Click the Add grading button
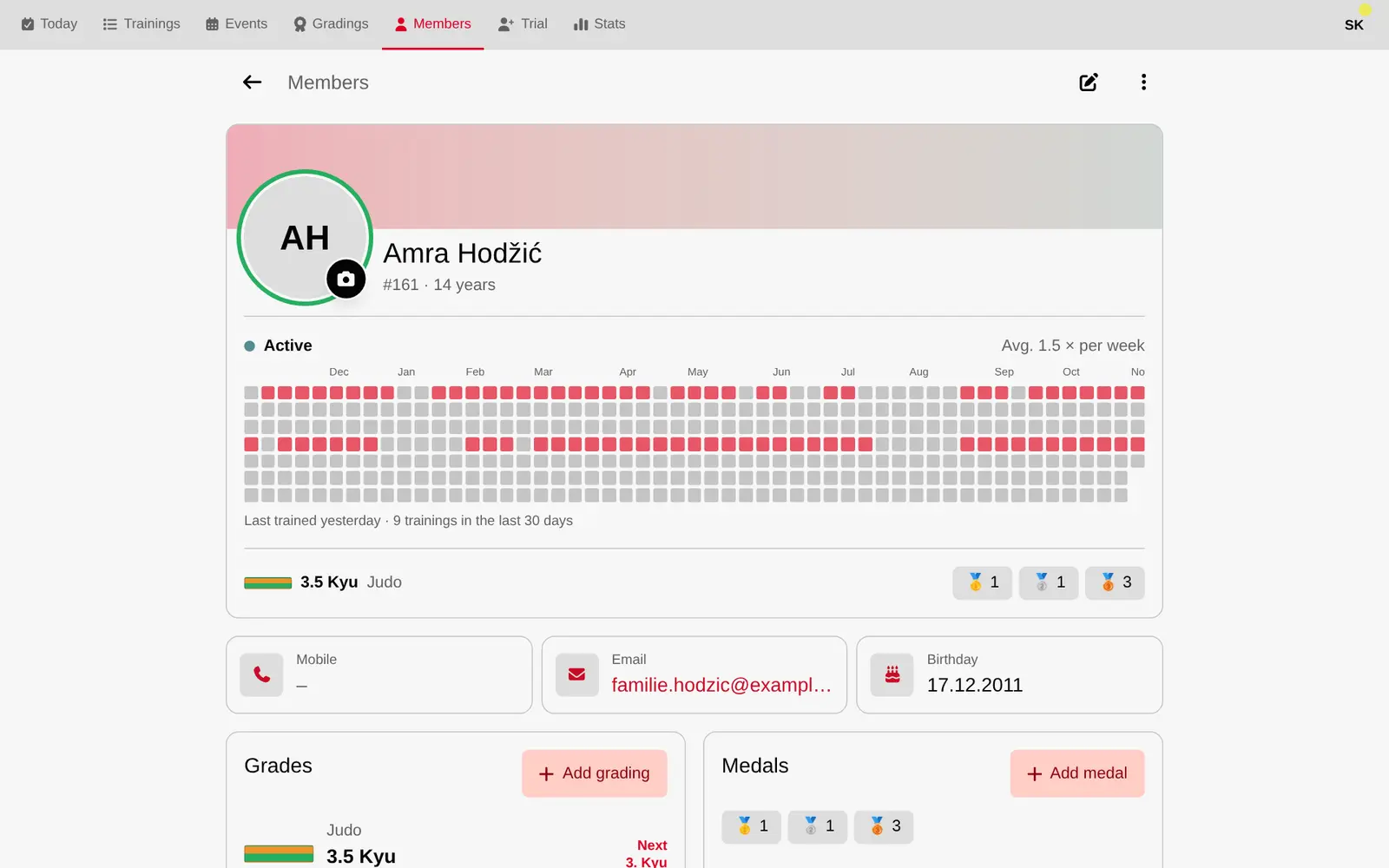 [595, 773]
